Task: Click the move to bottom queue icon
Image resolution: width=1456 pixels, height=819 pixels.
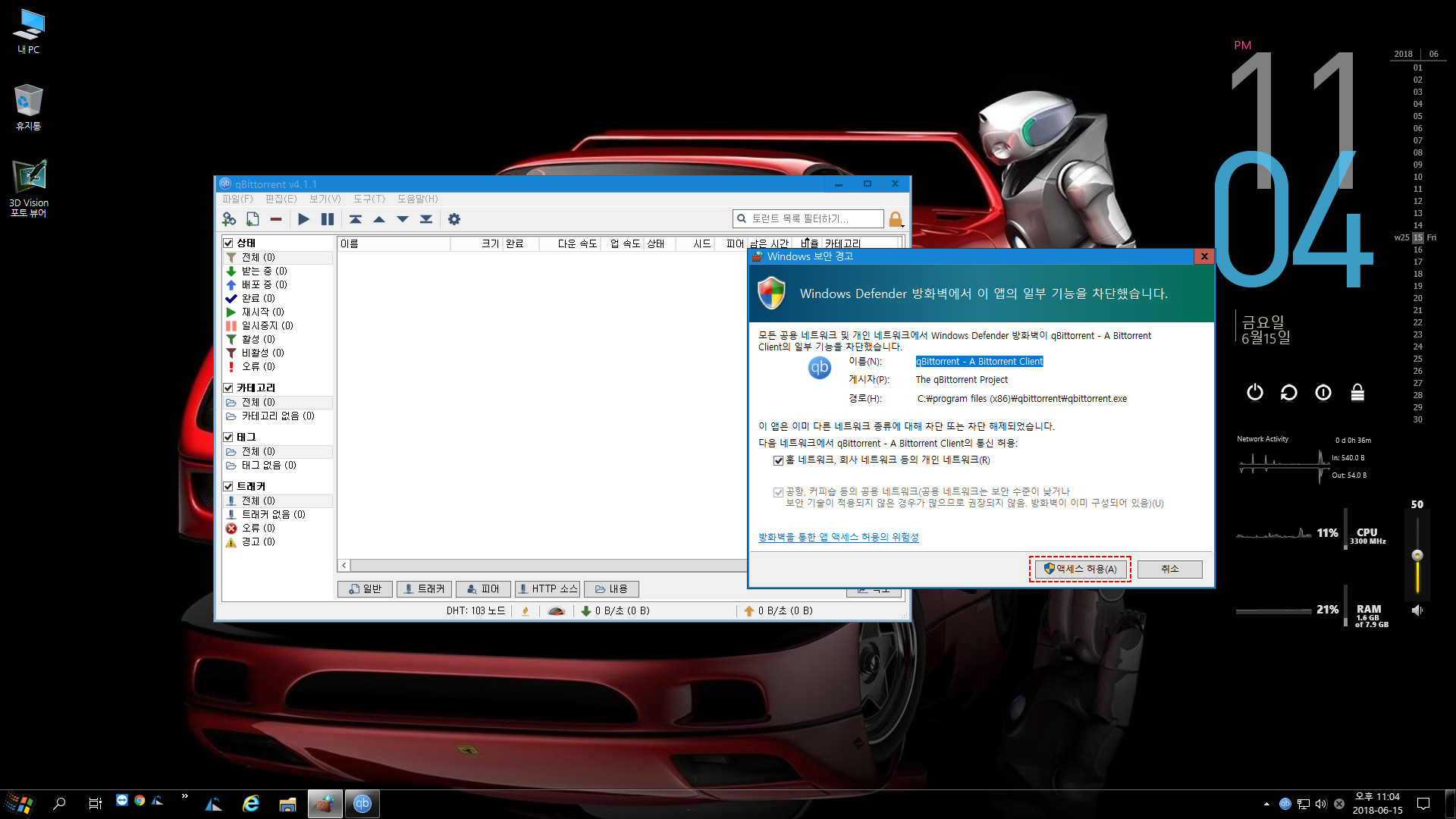Action: pyautogui.click(x=426, y=219)
